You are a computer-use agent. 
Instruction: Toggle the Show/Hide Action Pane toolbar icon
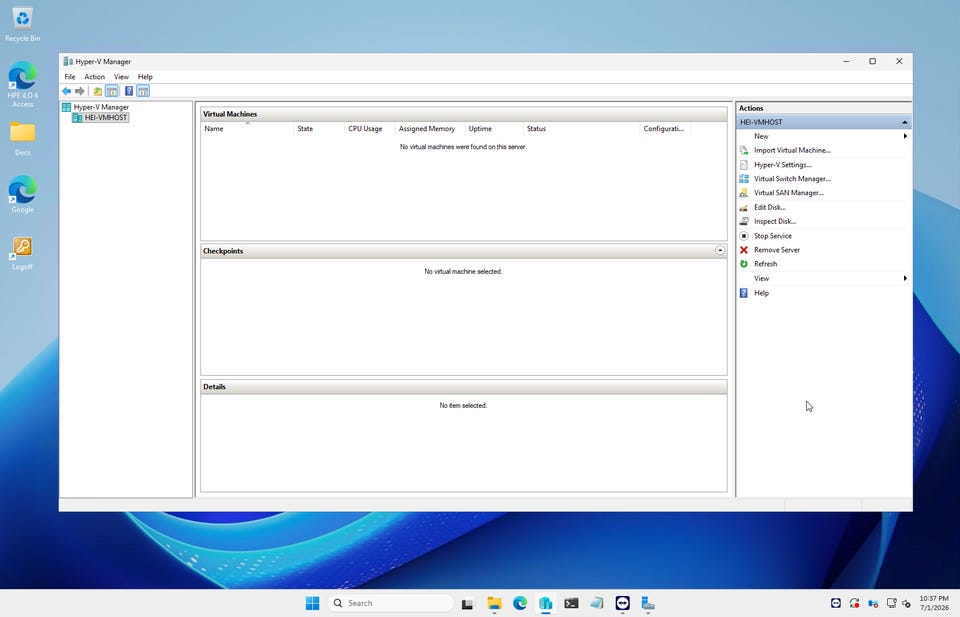pyautogui.click(x=143, y=91)
